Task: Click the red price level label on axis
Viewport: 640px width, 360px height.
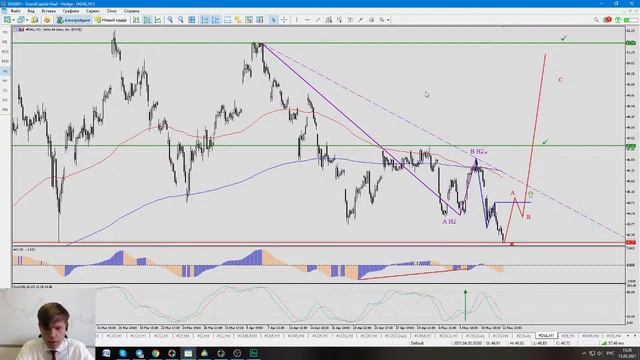Action: 631,242
